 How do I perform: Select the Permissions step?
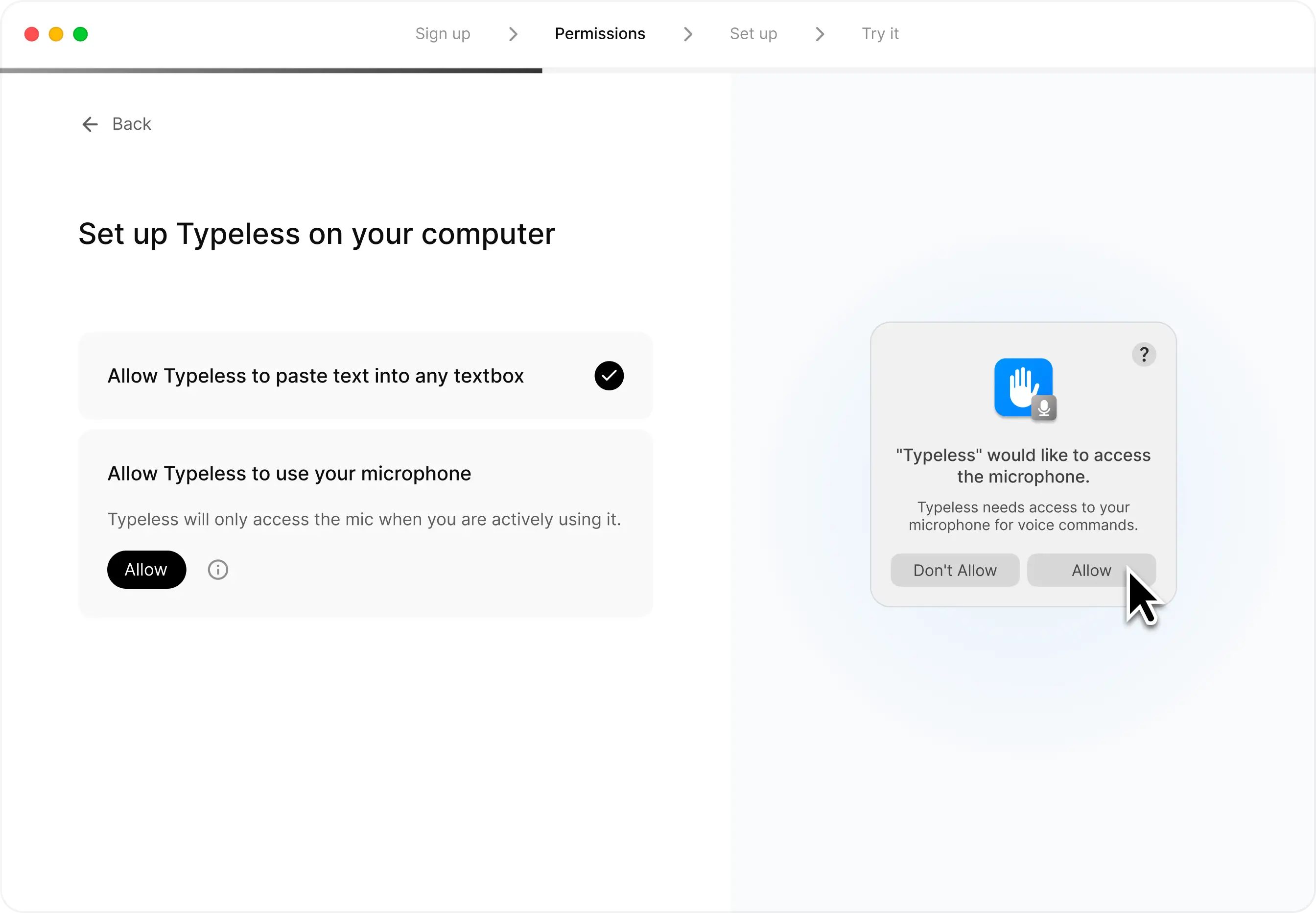coord(599,34)
